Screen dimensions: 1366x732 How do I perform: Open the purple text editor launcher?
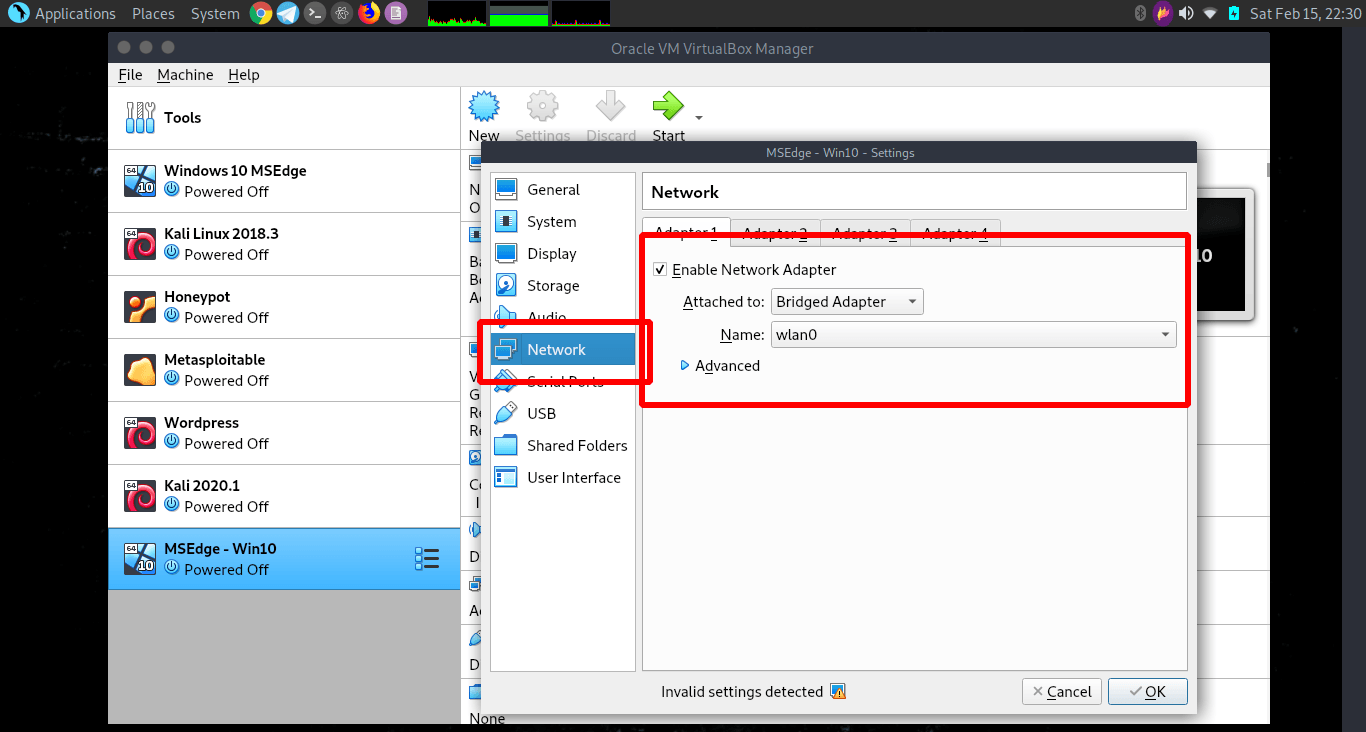pos(396,13)
